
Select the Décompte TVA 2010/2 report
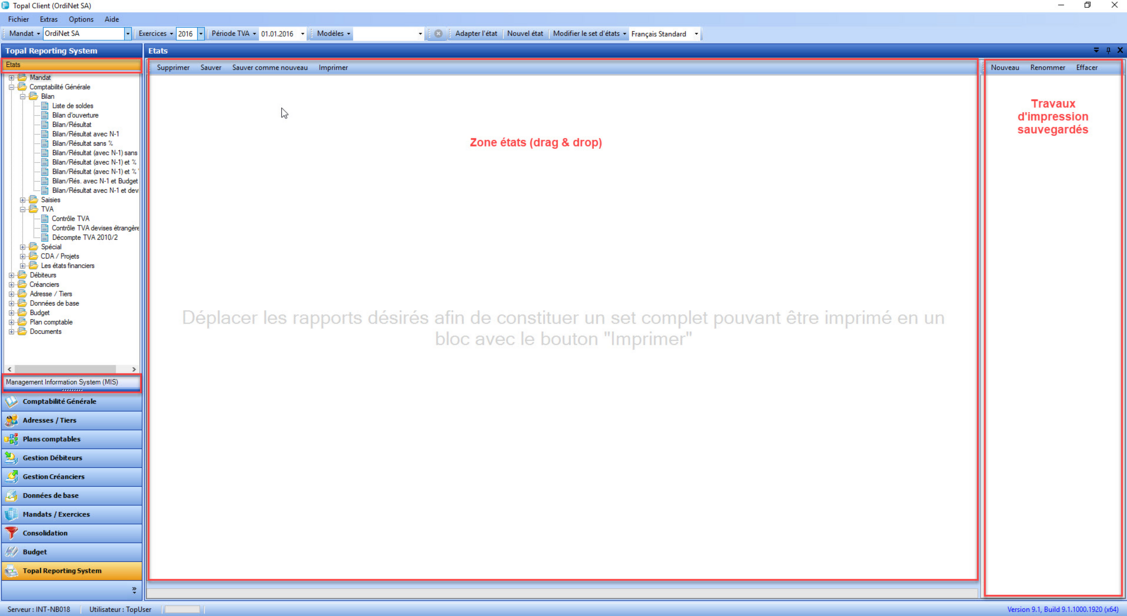(84, 238)
